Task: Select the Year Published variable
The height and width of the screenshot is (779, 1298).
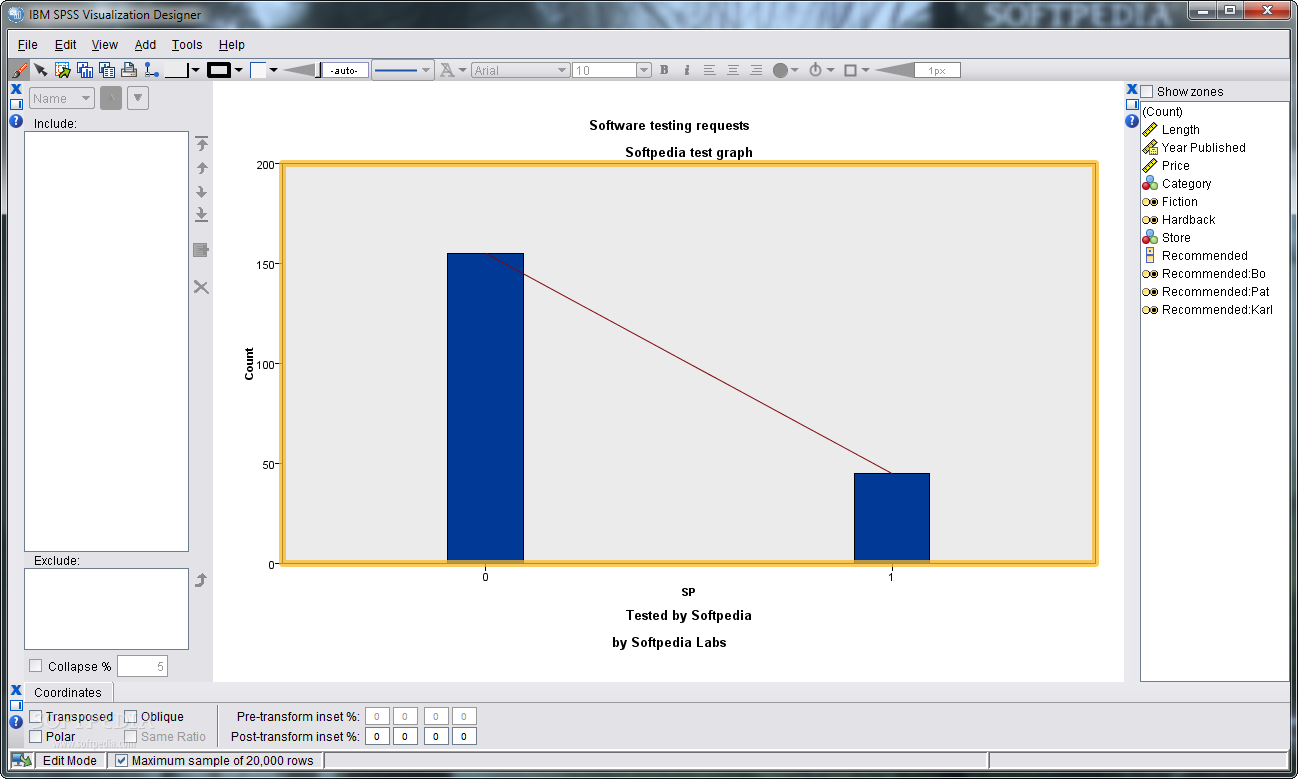Action: tap(1204, 148)
